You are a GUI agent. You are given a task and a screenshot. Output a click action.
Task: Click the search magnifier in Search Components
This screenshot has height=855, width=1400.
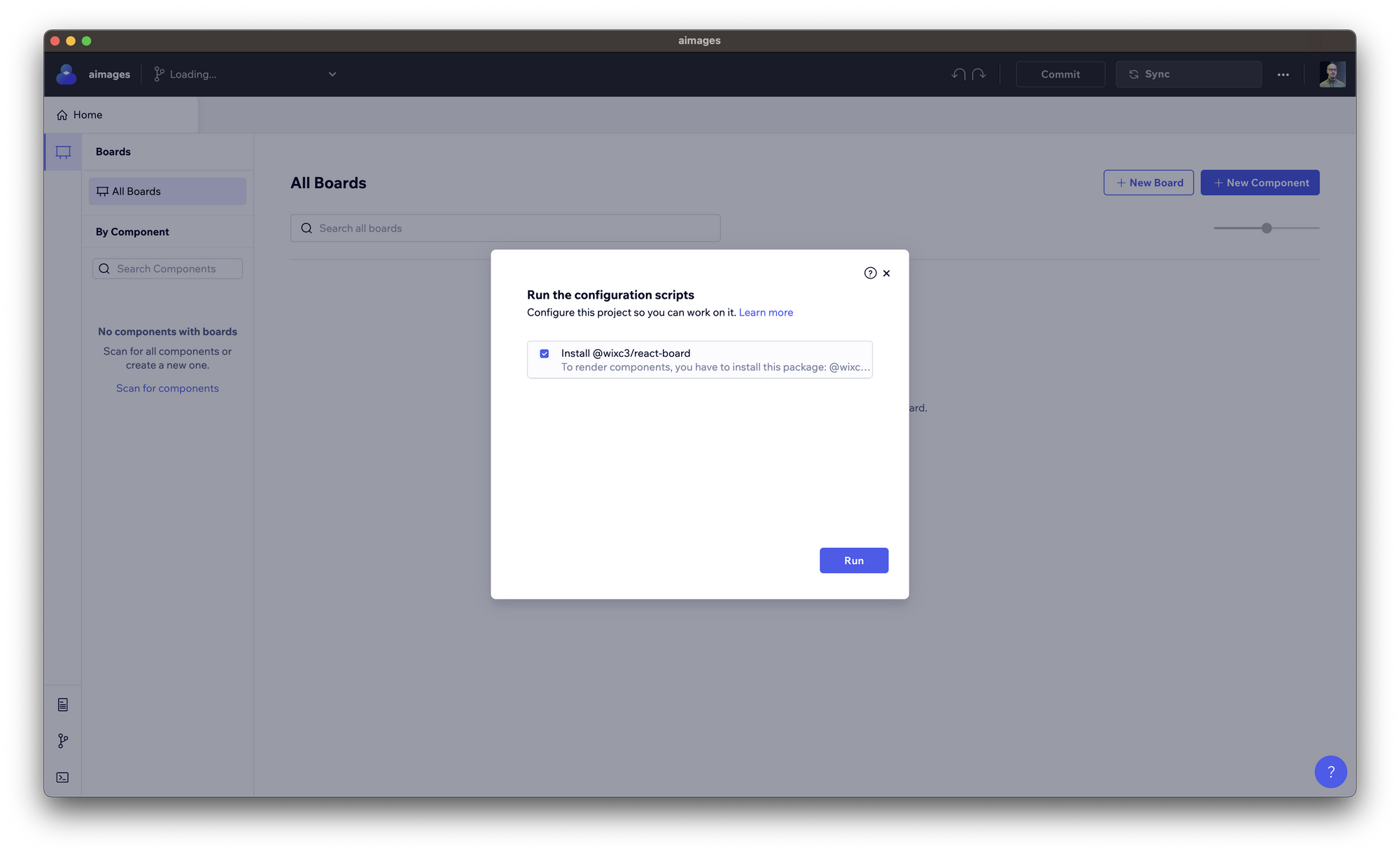point(104,268)
